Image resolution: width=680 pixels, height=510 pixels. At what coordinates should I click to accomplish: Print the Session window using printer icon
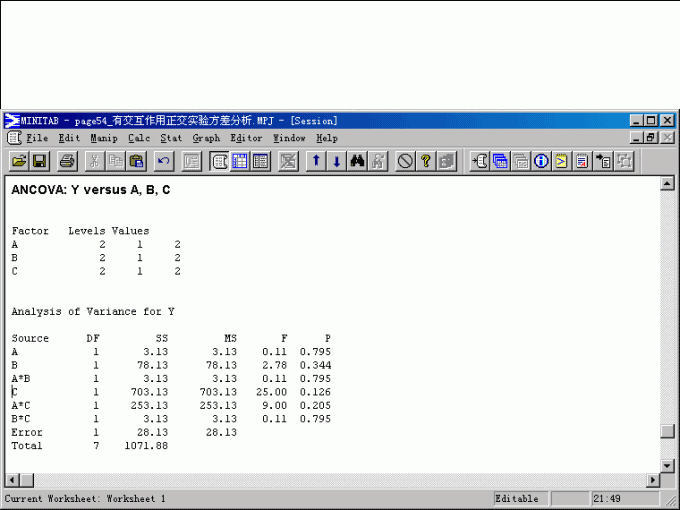(67, 161)
